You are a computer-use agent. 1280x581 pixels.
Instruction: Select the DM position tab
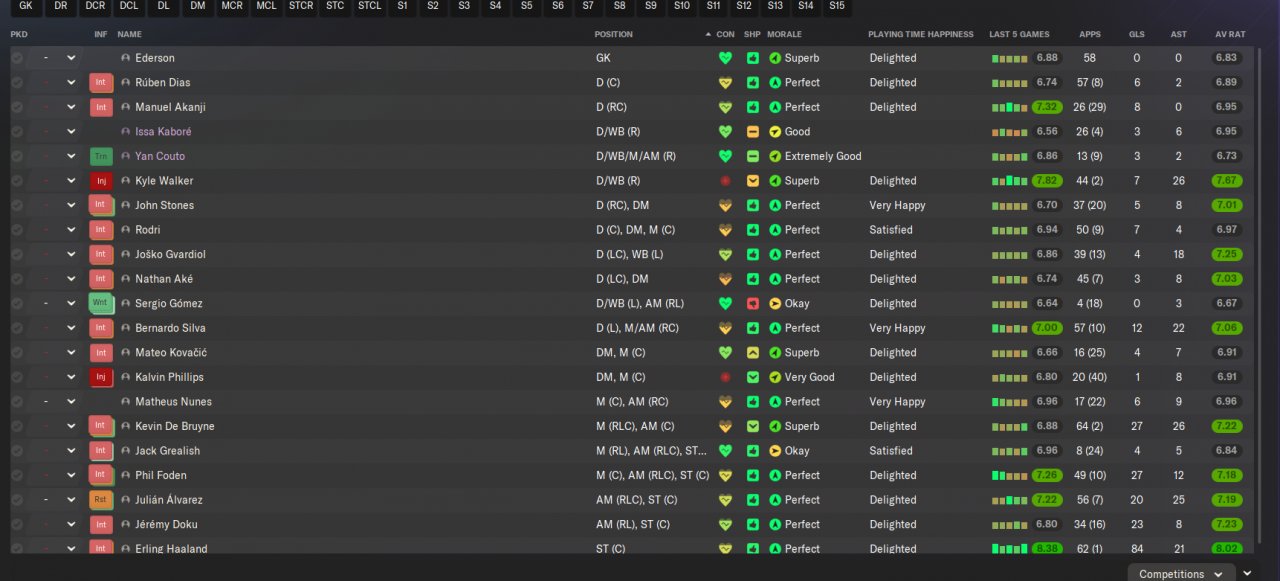tap(198, 6)
